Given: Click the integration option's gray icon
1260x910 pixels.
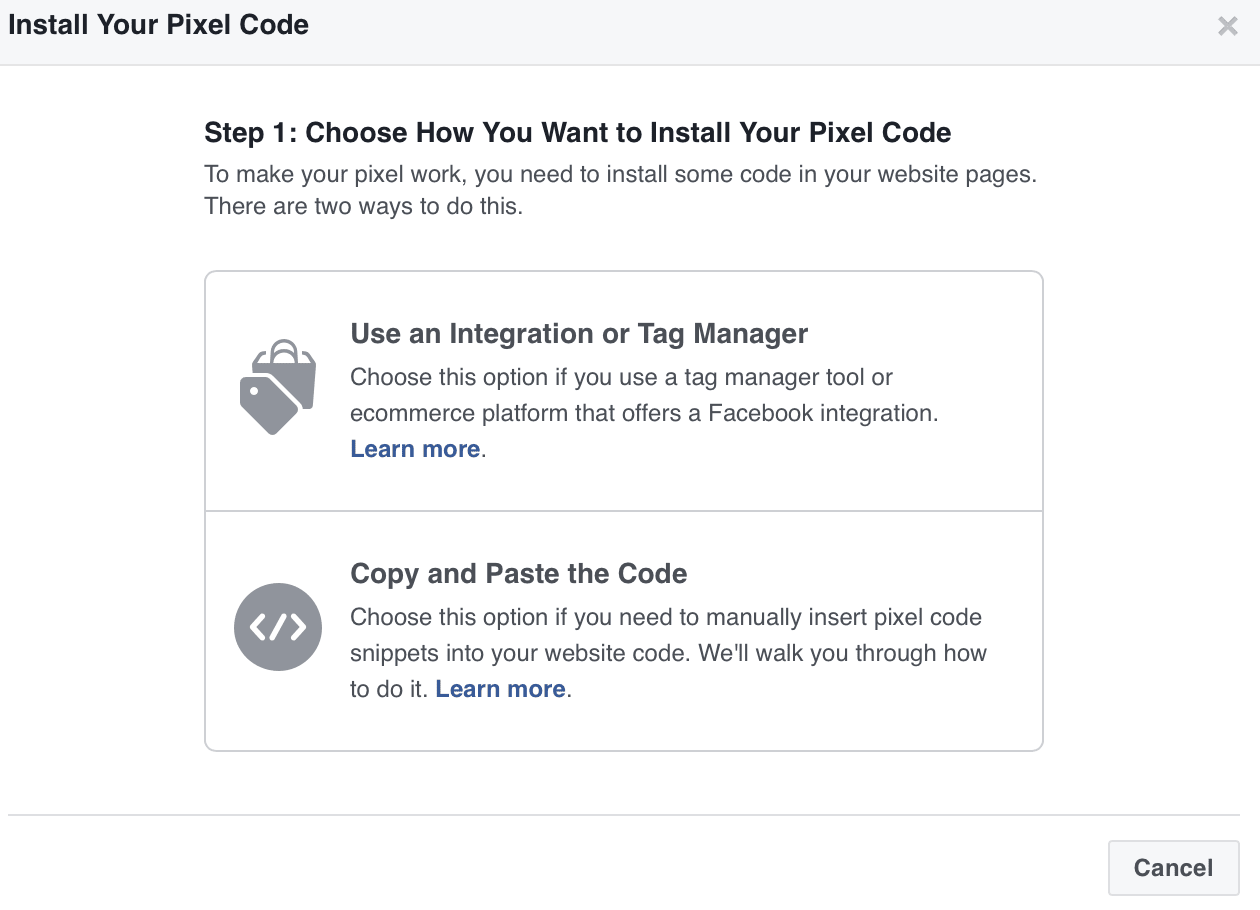Looking at the screenshot, I should 277,387.
